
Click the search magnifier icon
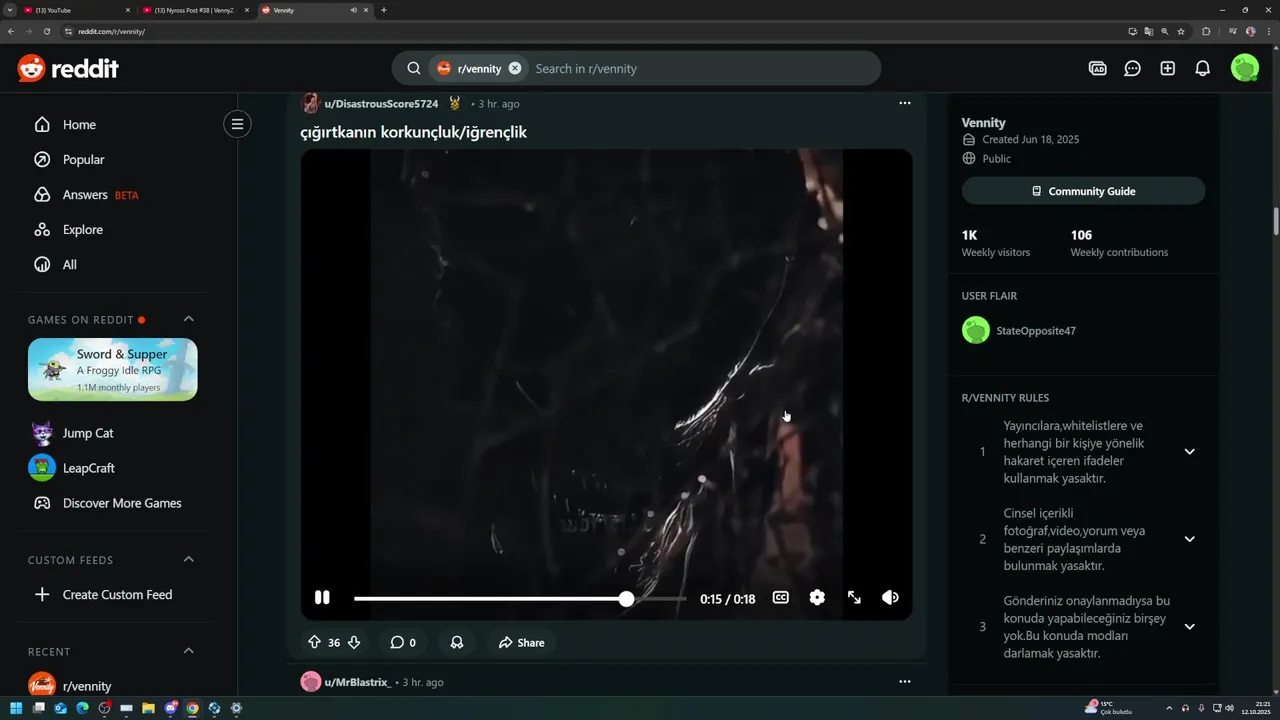point(414,68)
